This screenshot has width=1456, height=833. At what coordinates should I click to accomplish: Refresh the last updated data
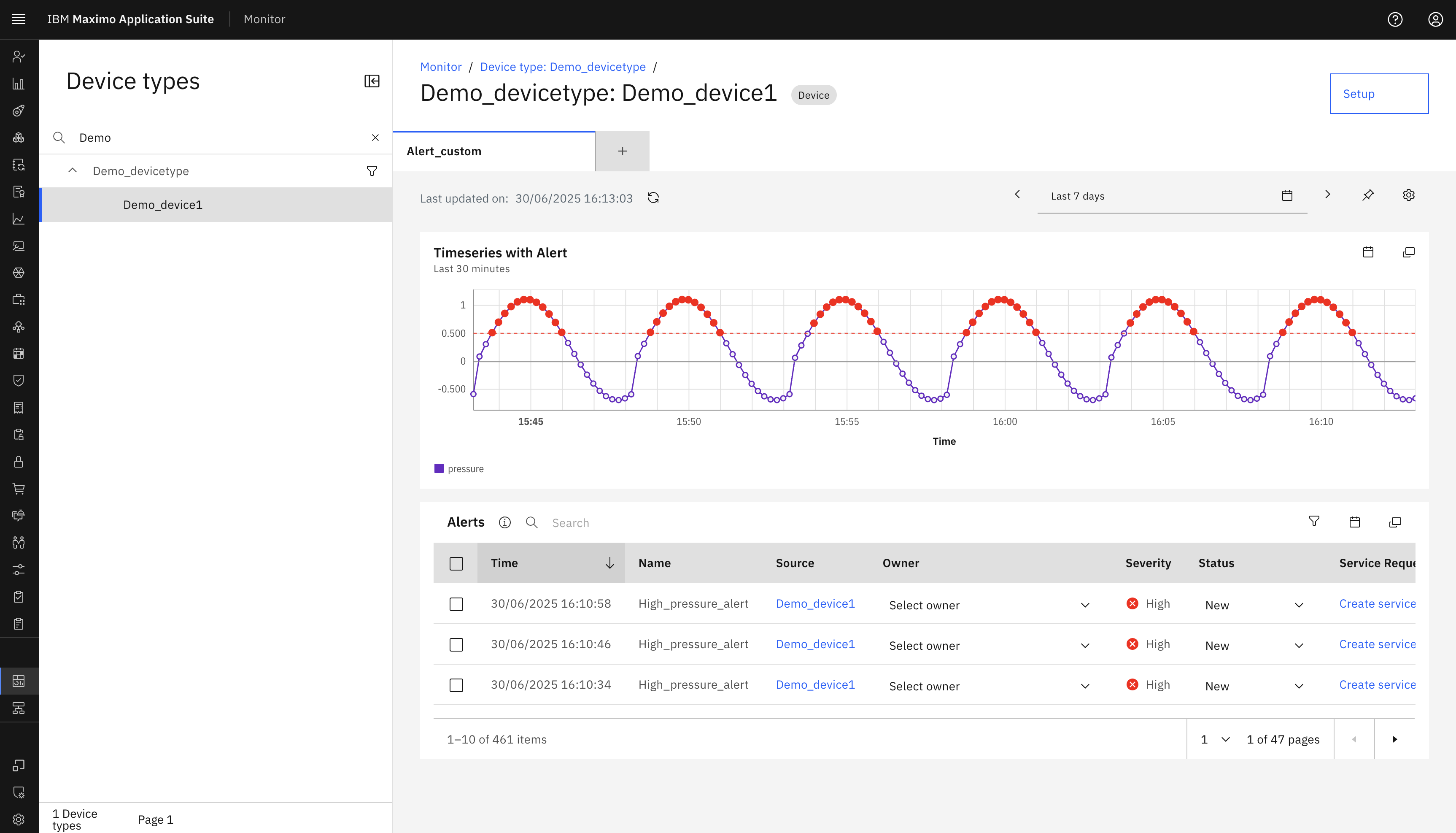[x=653, y=198]
